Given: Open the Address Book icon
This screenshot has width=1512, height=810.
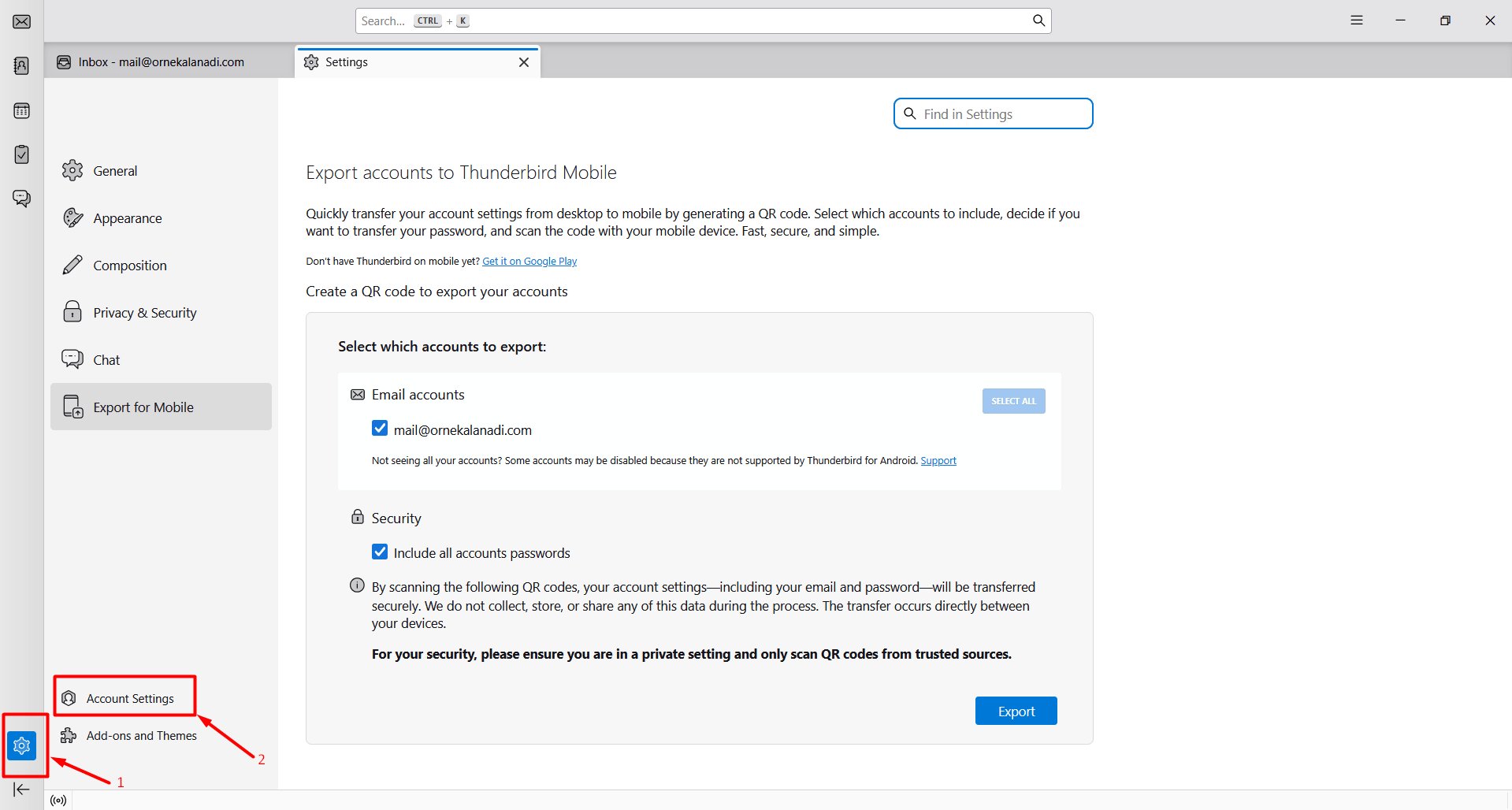Looking at the screenshot, I should 22,65.
